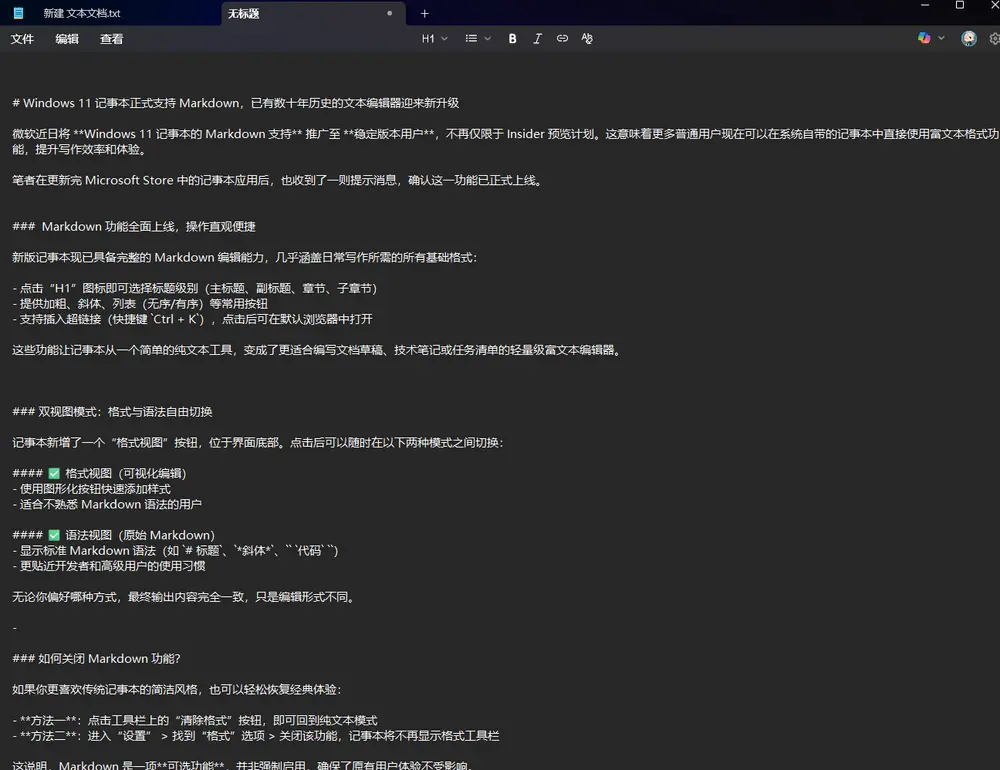
Task: Click the line starting '- **方法二**'
Action: pyautogui.click(x=256, y=736)
